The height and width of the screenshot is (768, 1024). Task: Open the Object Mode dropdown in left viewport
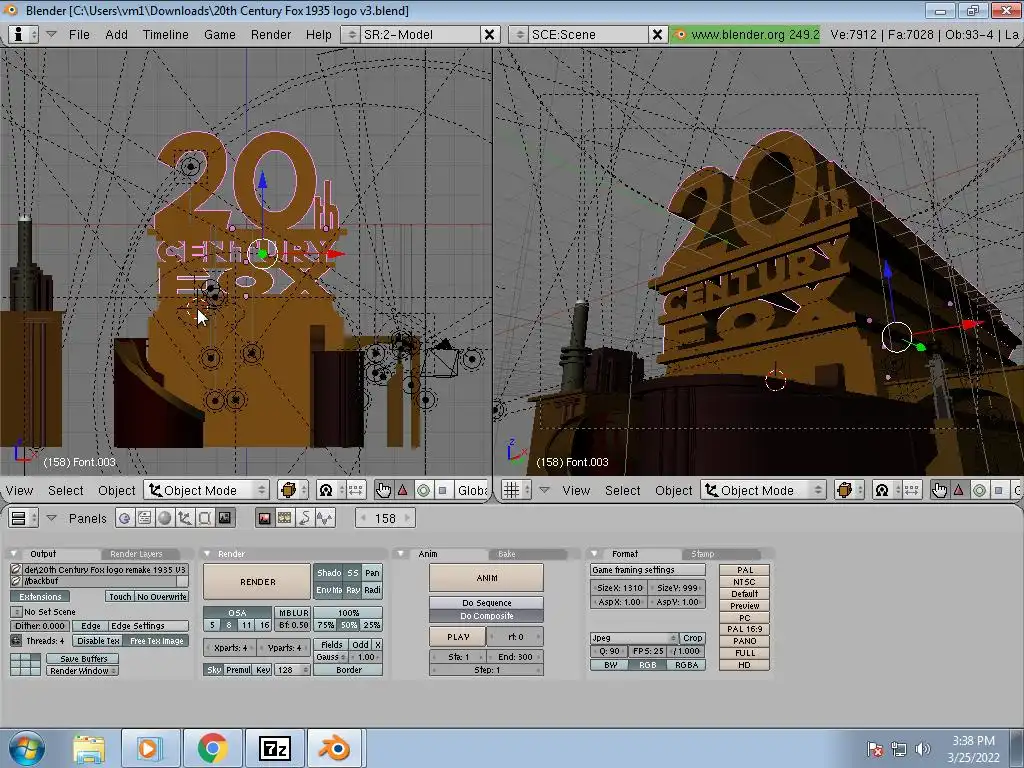[x=206, y=490]
